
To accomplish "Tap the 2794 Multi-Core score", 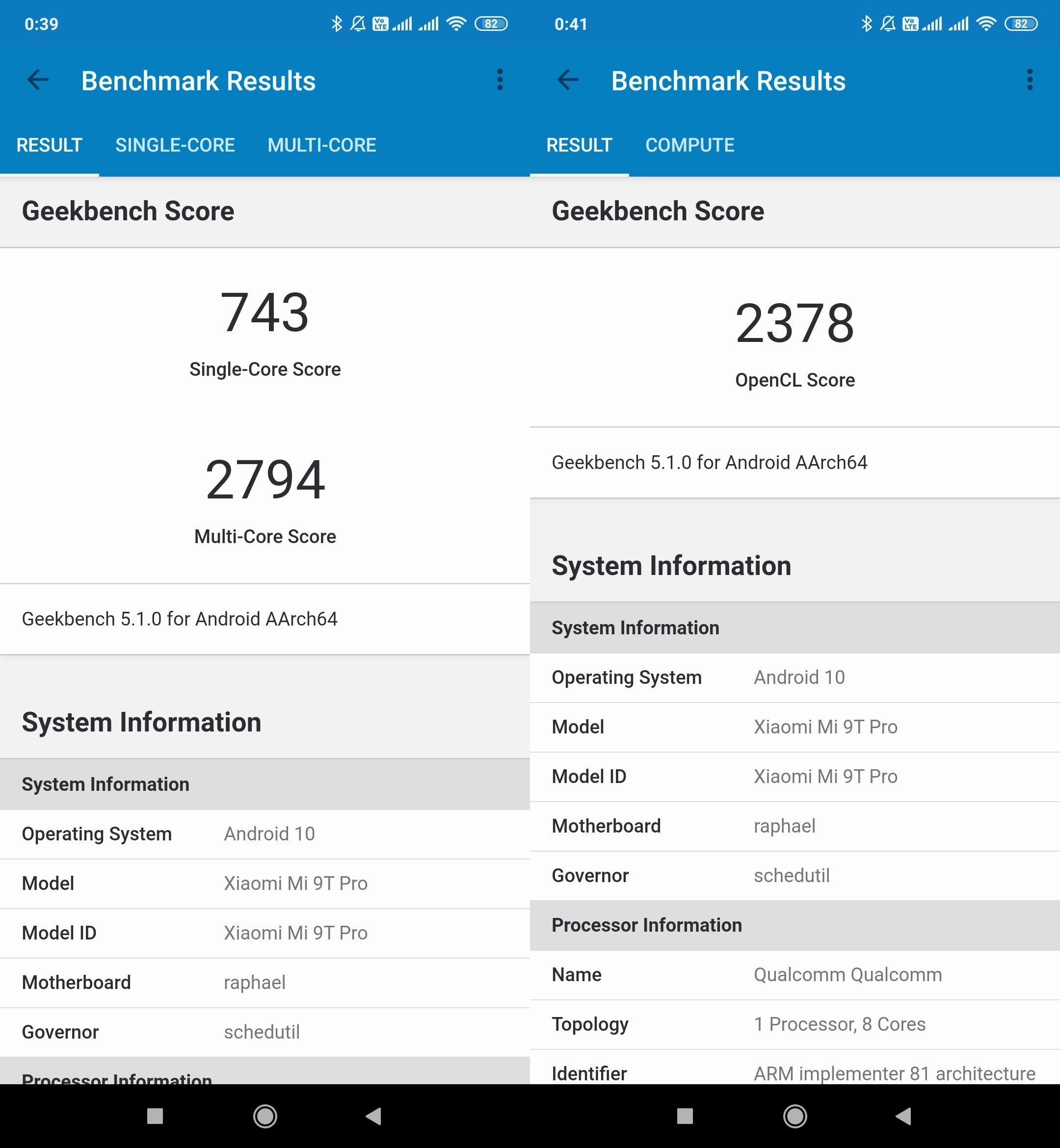I will click(x=265, y=480).
